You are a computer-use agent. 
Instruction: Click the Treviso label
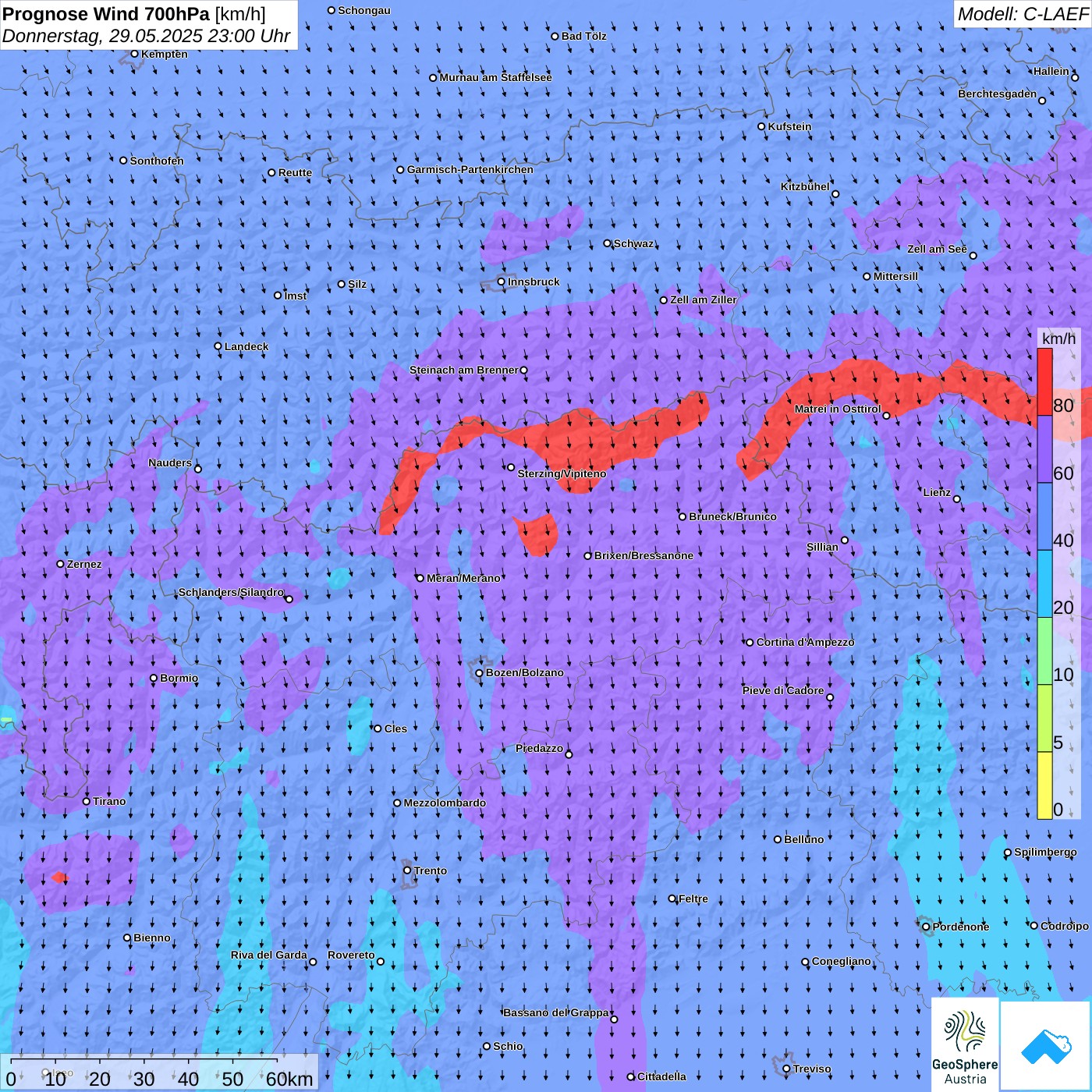[812, 1069]
